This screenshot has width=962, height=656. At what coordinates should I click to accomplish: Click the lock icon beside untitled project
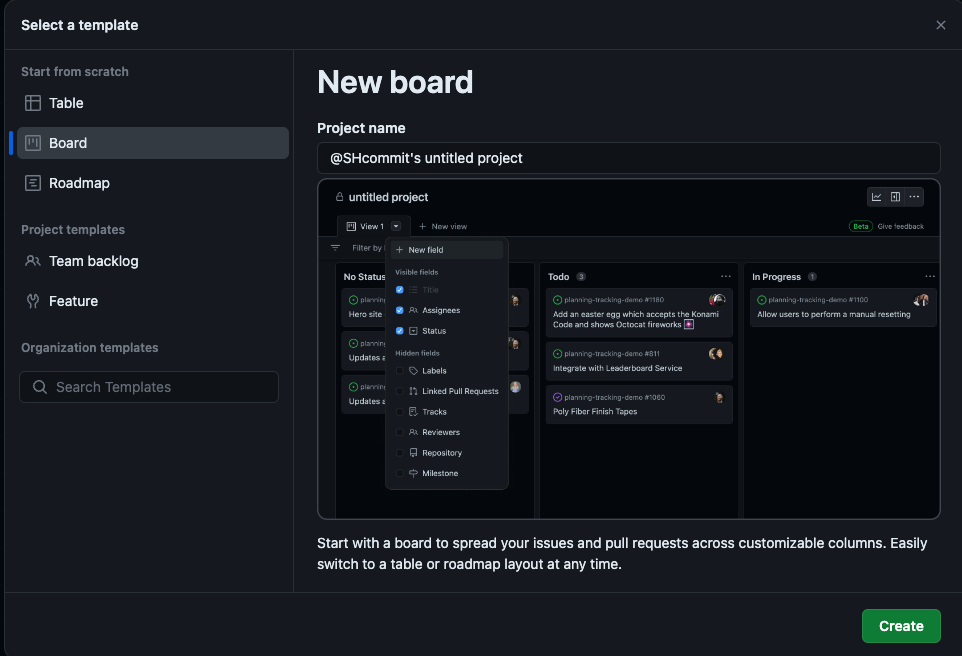pos(339,197)
